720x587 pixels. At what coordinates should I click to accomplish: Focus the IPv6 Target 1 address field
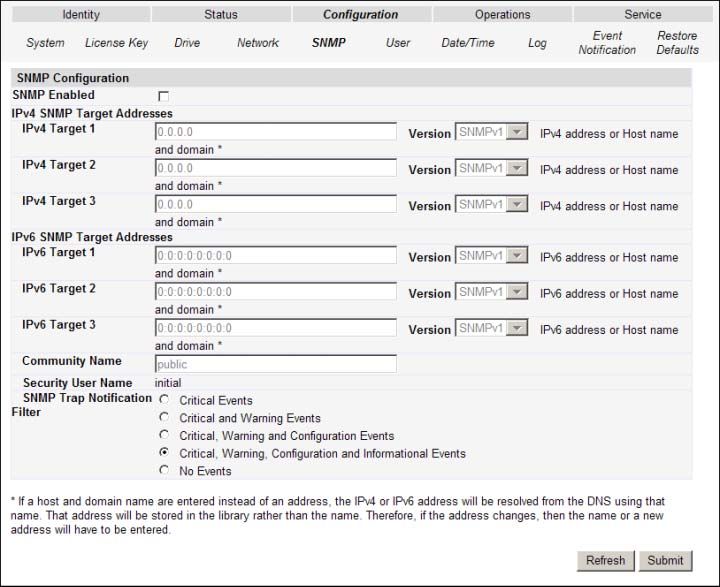tap(276, 255)
